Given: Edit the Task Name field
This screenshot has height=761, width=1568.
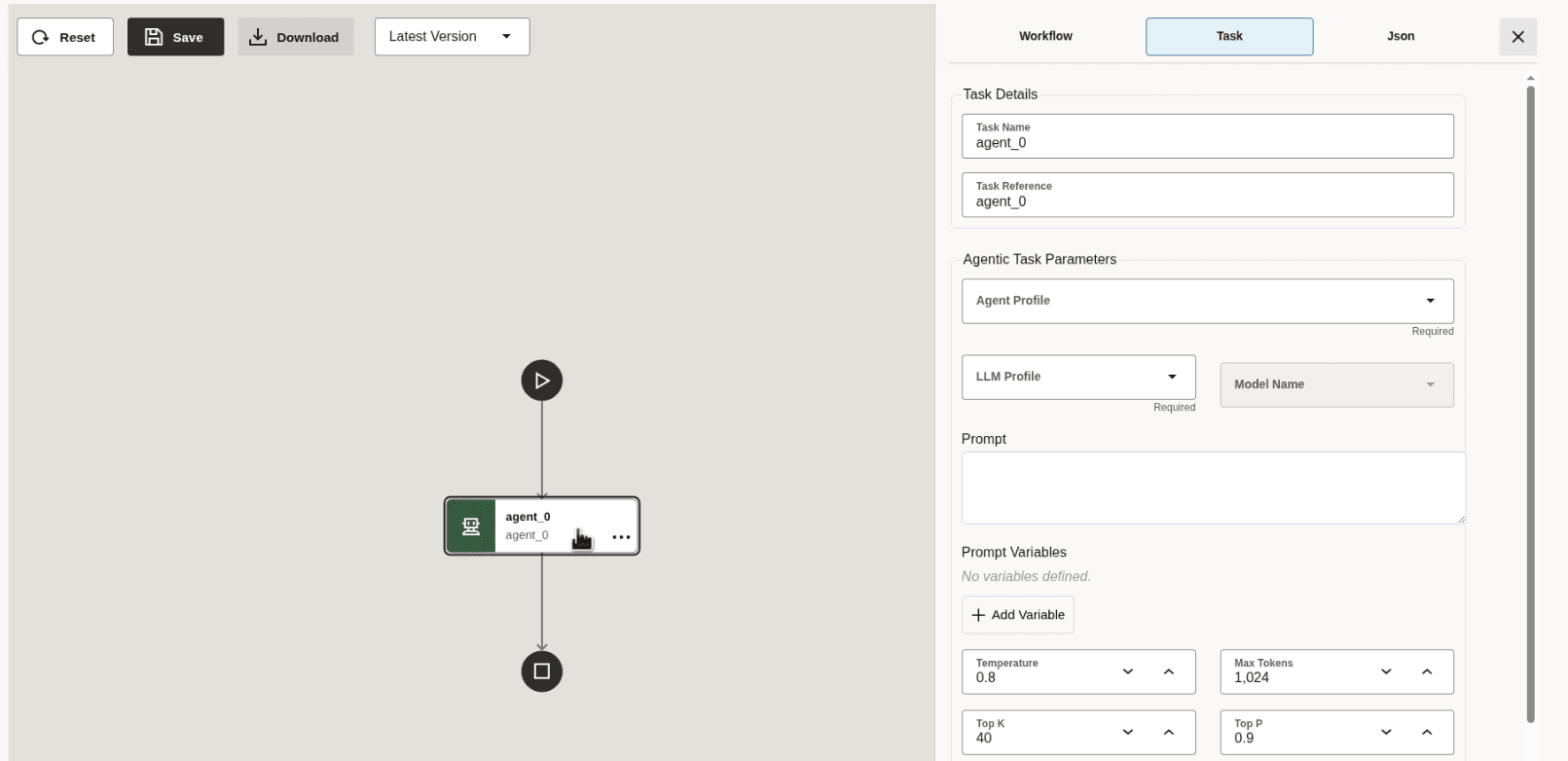Looking at the screenshot, I should (x=1207, y=136).
